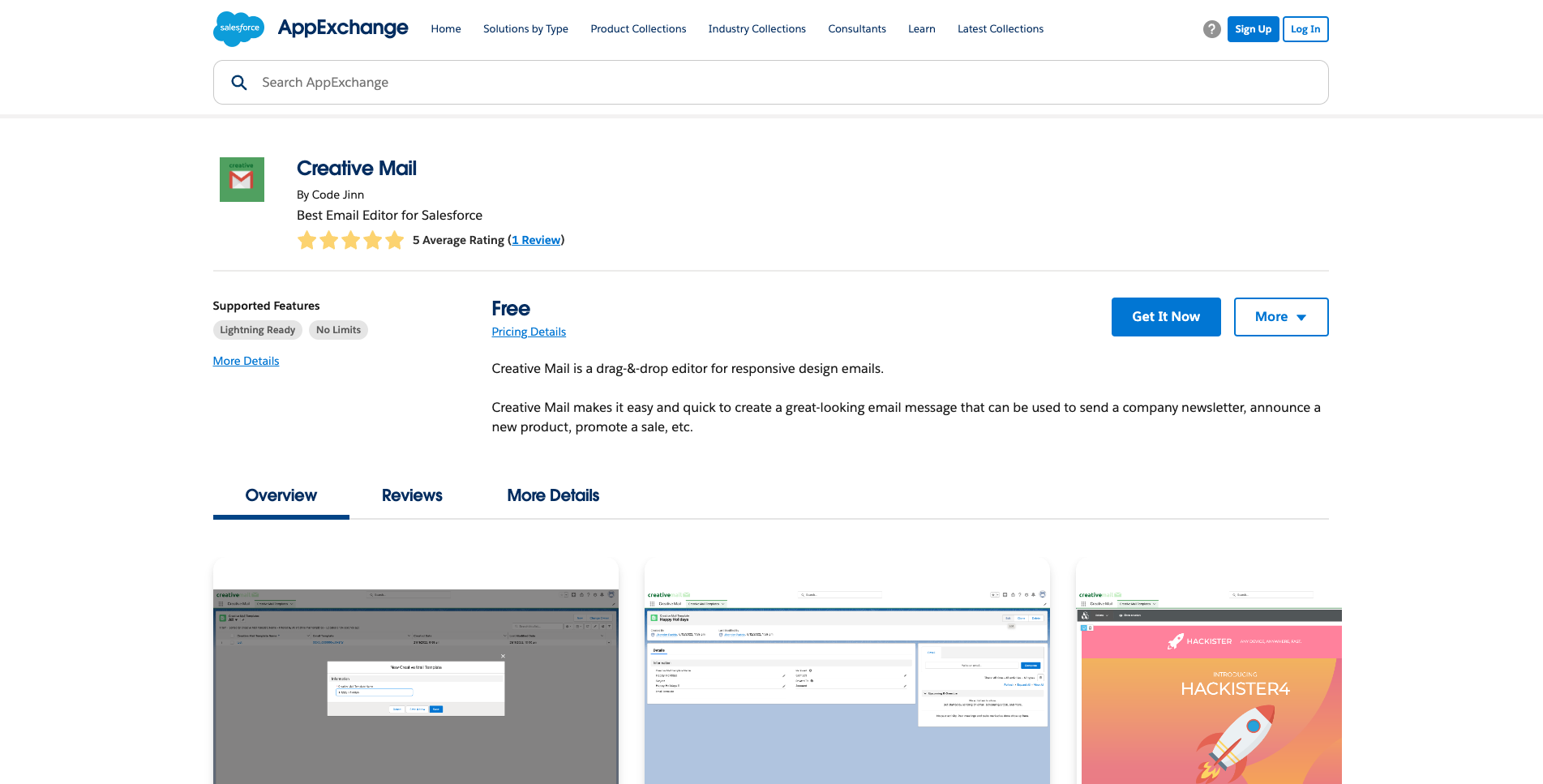Click the Salesforce cloud logo
The image size is (1543, 784).
tap(238, 28)
